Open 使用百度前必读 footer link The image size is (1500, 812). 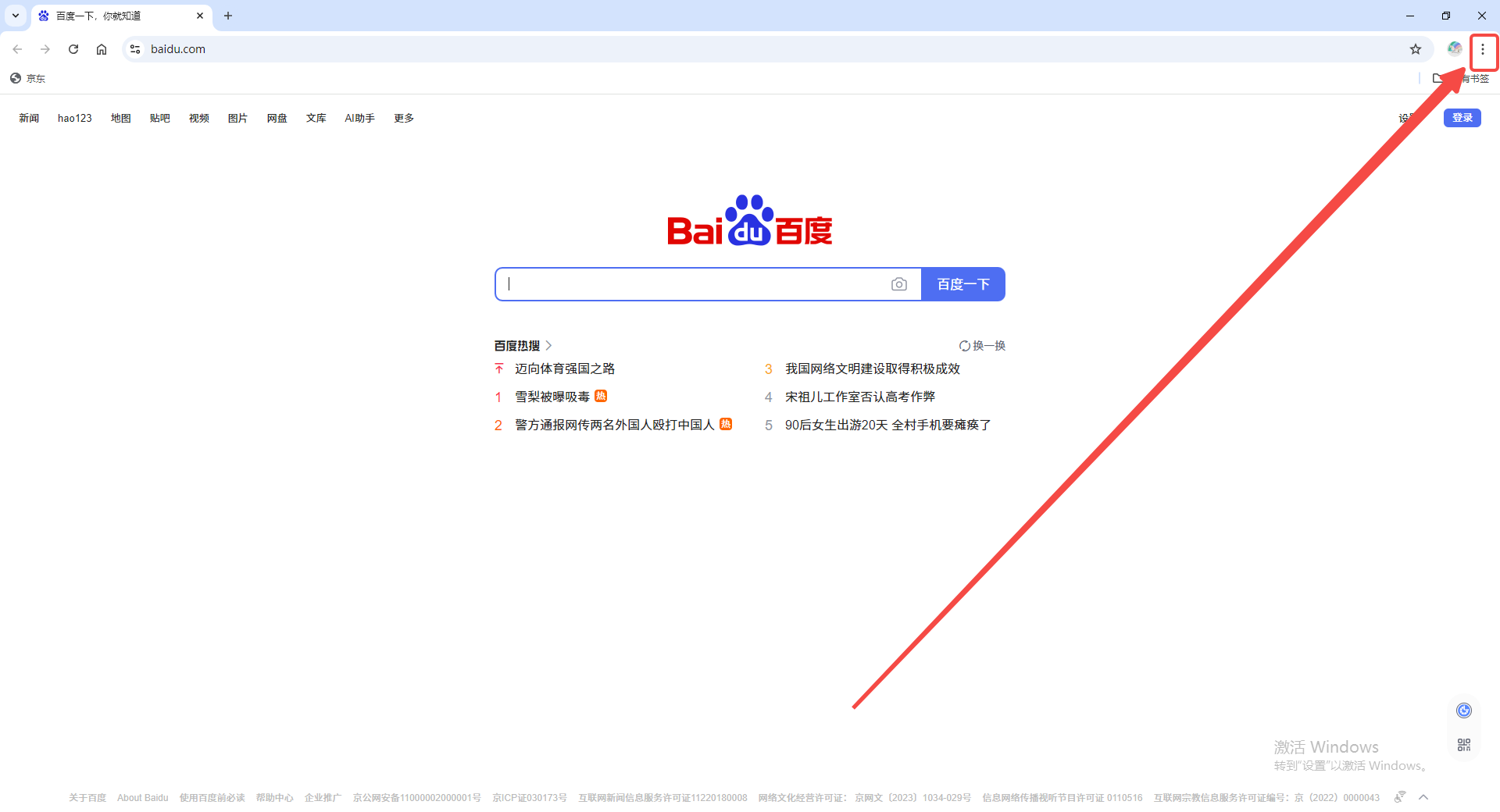tap(212, 798)
